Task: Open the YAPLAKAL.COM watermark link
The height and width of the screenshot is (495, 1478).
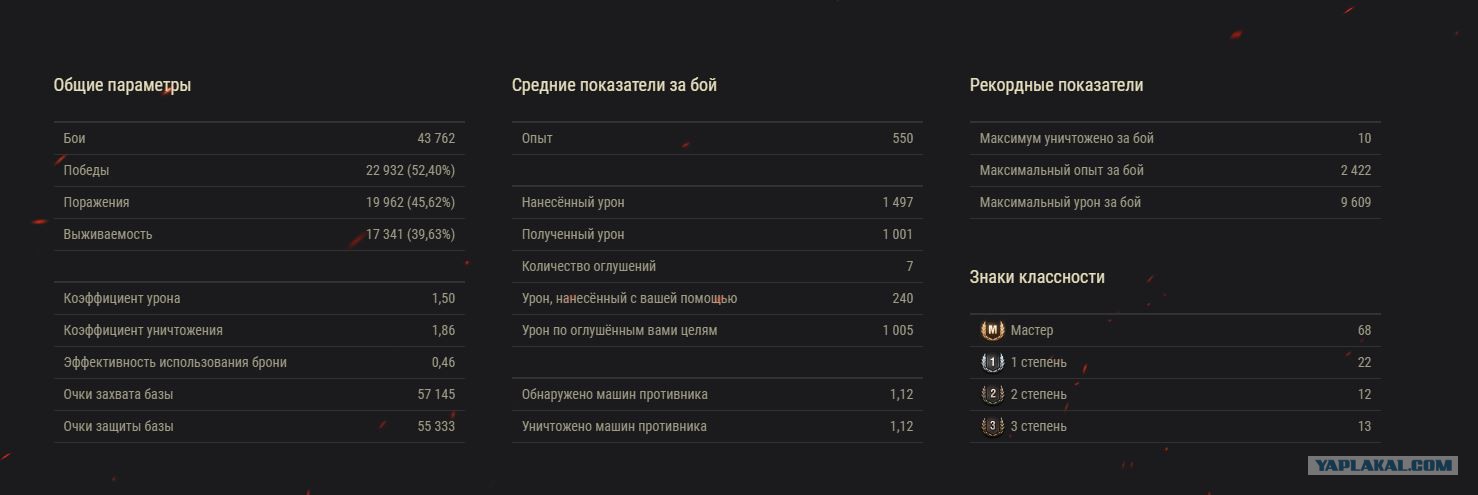Action: click(x=1384, y=465)
